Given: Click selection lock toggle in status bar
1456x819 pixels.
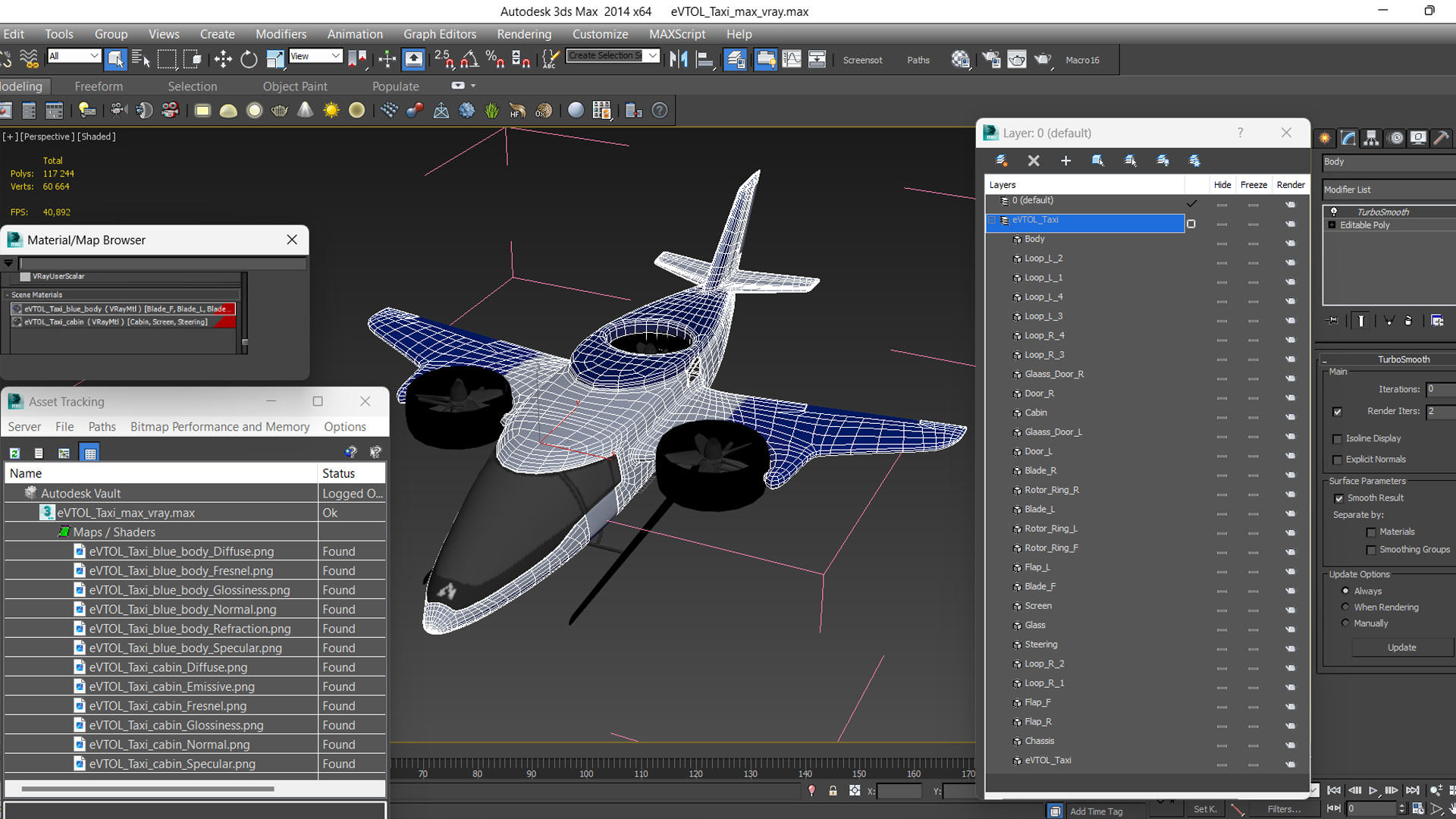Looking at the screenshot, I should pyautogui.click(x=833, y=791).
